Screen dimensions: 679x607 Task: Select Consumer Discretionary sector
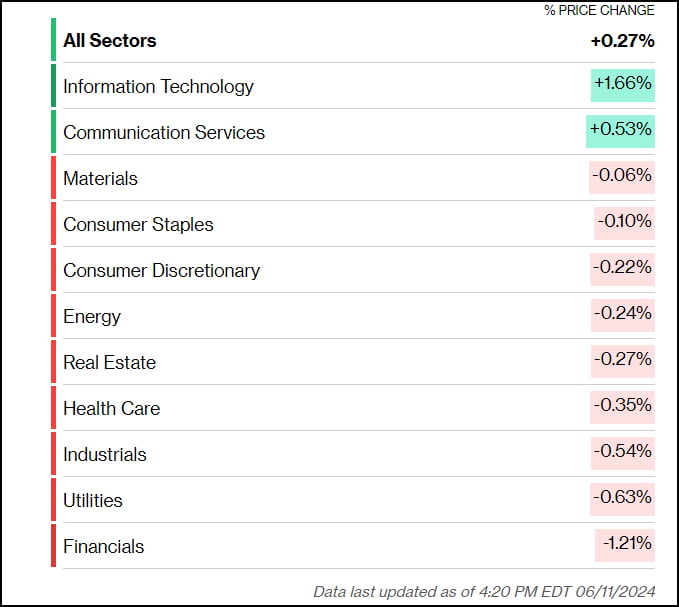[x=161, y=271]
